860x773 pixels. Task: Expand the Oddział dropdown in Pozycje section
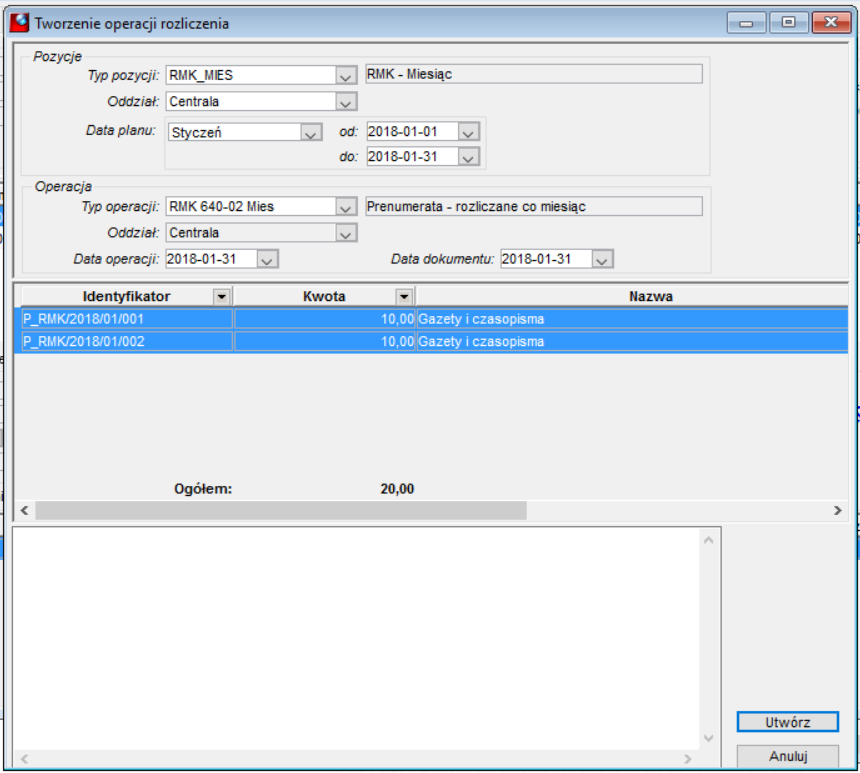pyautogui.click(x=346, y=102)
